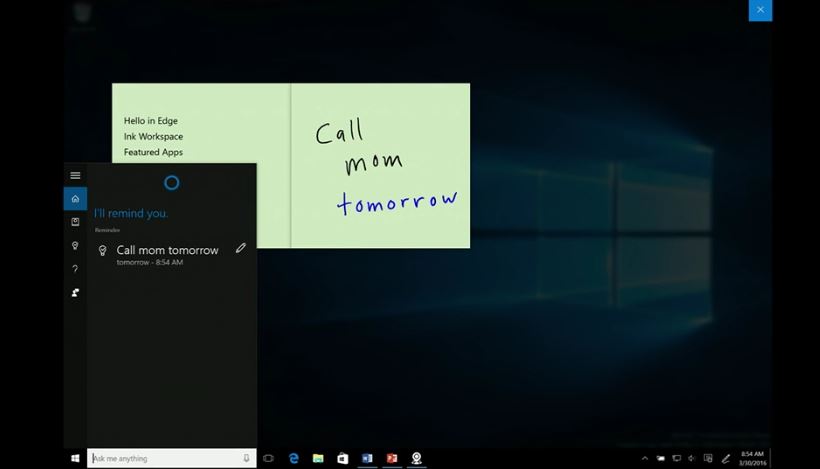The width and height of the screenshot is (820, 469).
Task: Open Featured Apps item
Action: pyautogui.click(x=153, y=153)
